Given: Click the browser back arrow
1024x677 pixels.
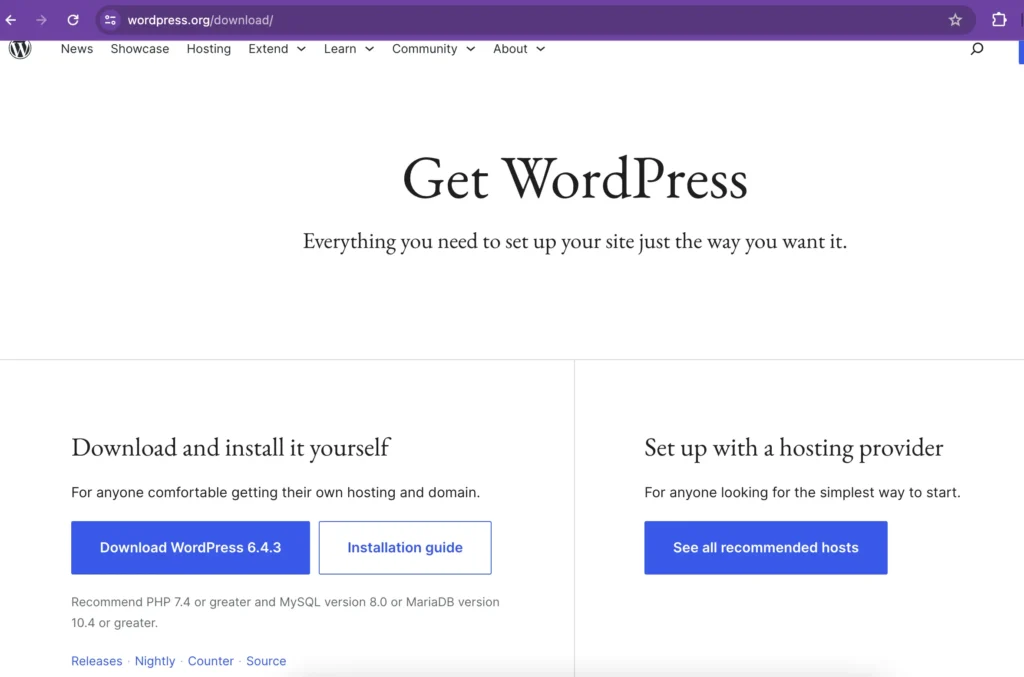Looking at the screenshot, I should point(11,20).
